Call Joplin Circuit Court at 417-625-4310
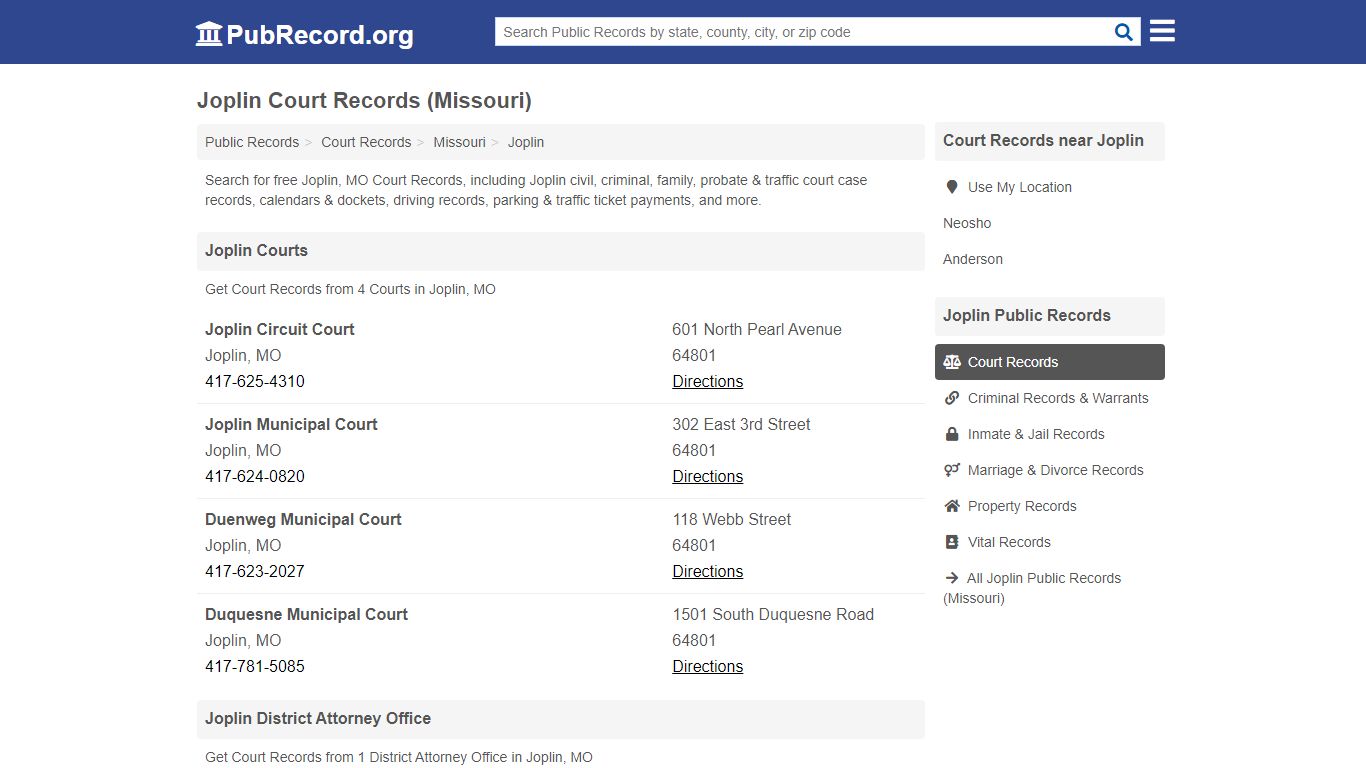This screenshot has height=768, width=1366. [255, 381]
